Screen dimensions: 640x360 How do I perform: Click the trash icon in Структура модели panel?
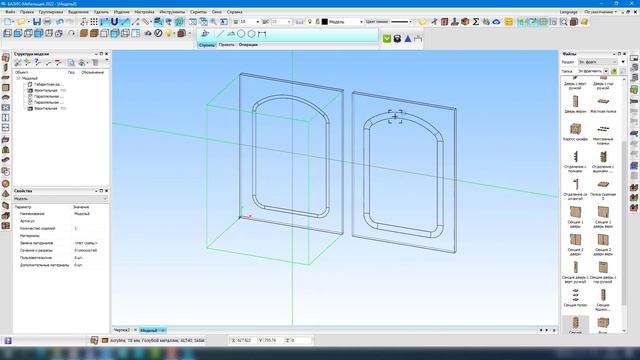tap(95, 62)
